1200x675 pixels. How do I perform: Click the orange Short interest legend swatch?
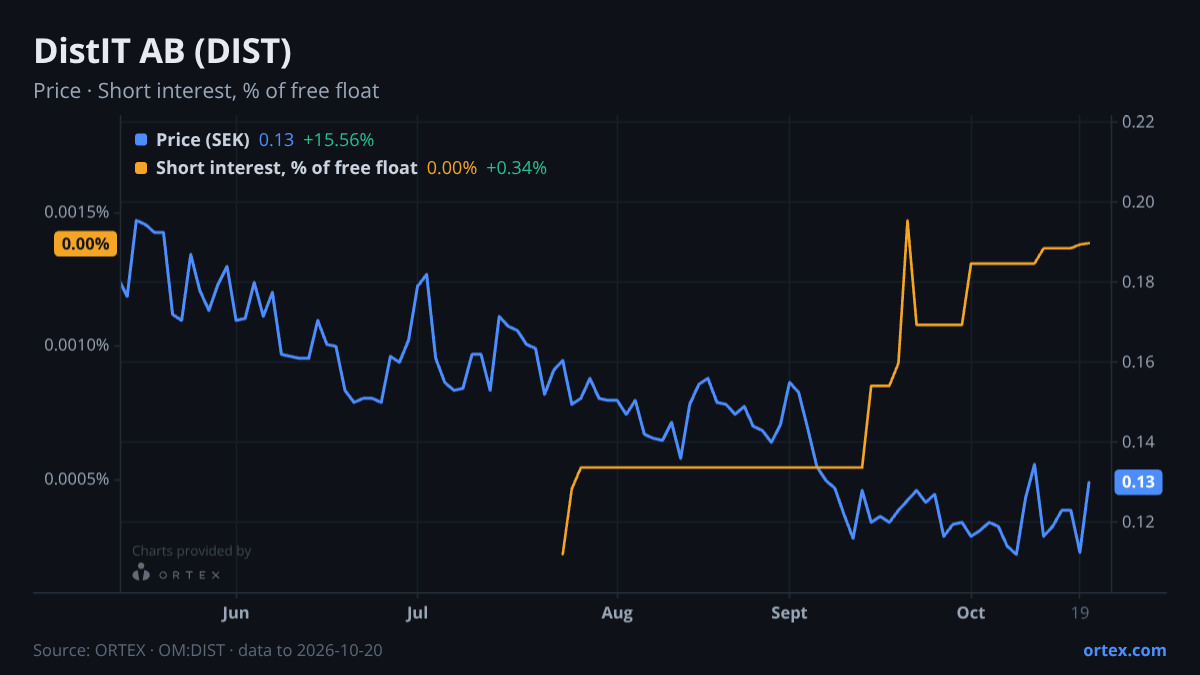141,168
